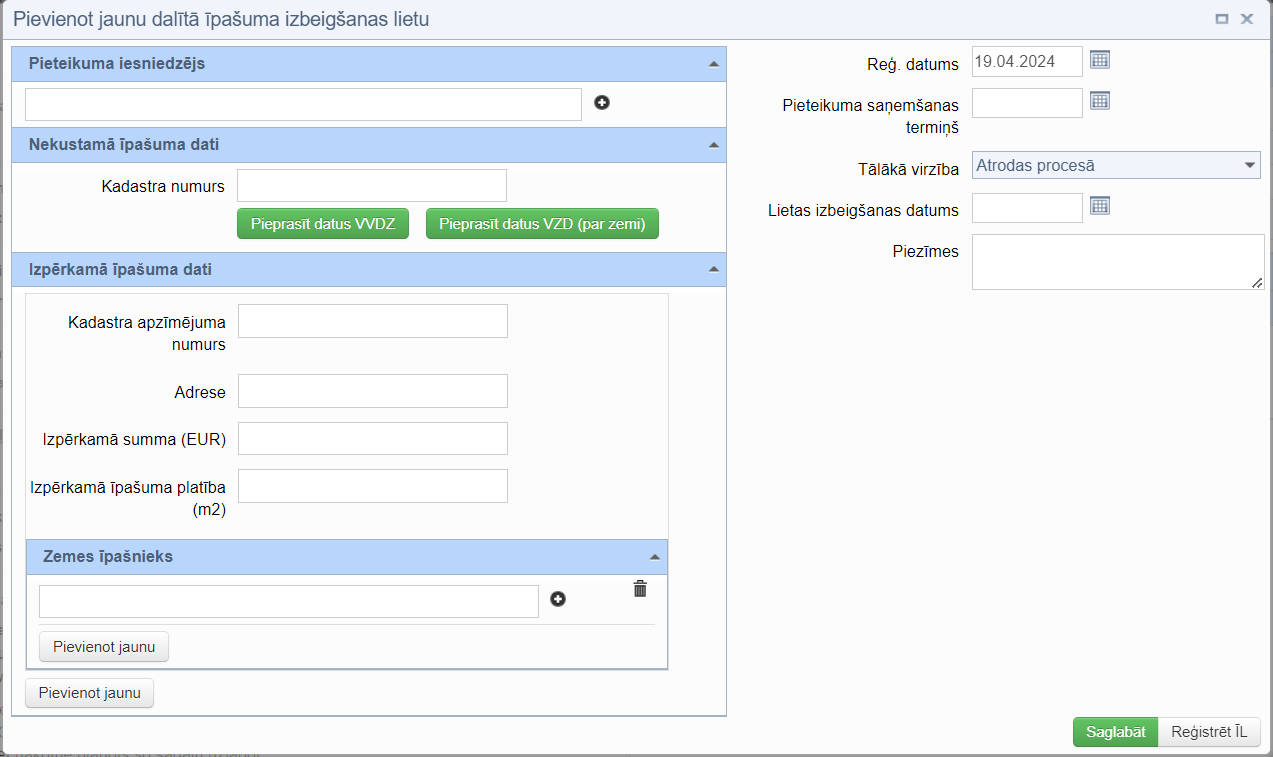The width and height of the screenshot is (1273, 757).
Task: Collapse the Izpērkamā īpašuma dati section
Action: coord(713,270)
